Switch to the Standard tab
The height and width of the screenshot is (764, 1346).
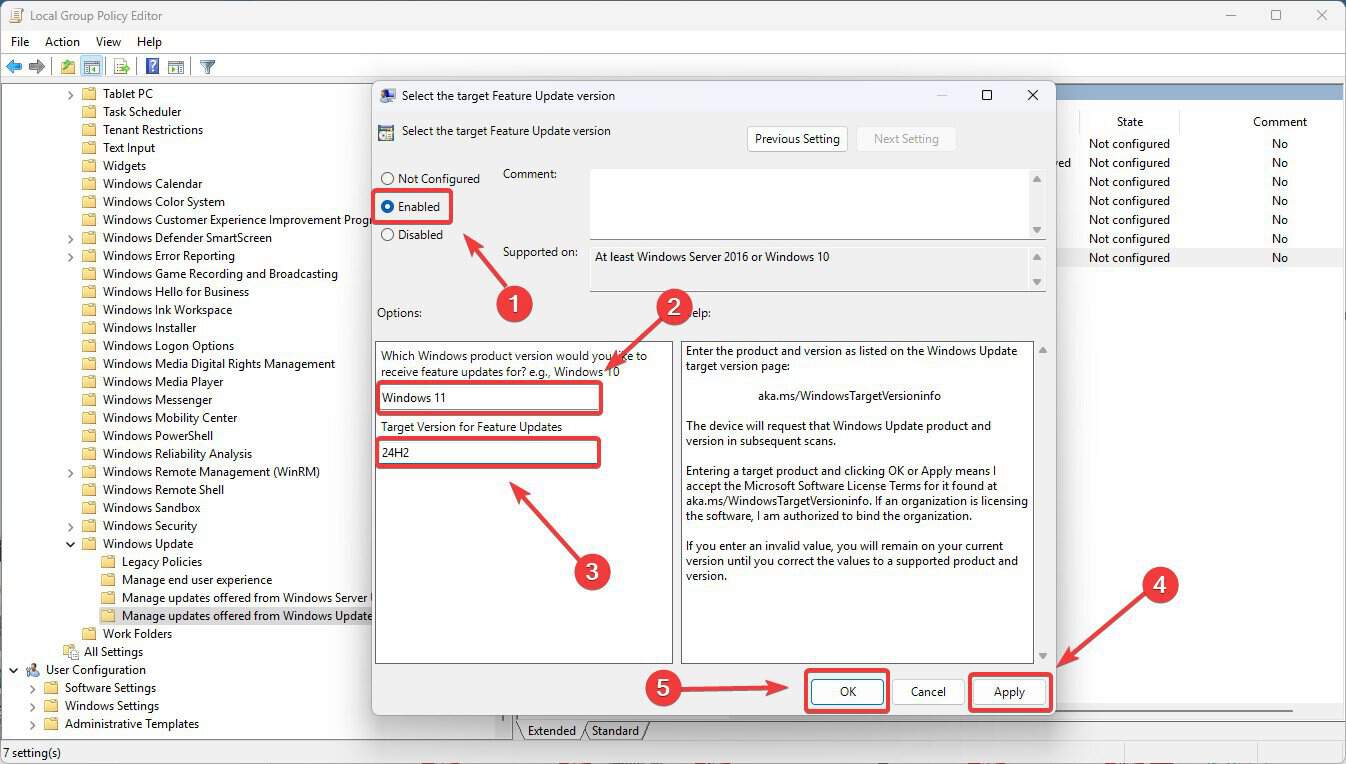pos(615,731)
